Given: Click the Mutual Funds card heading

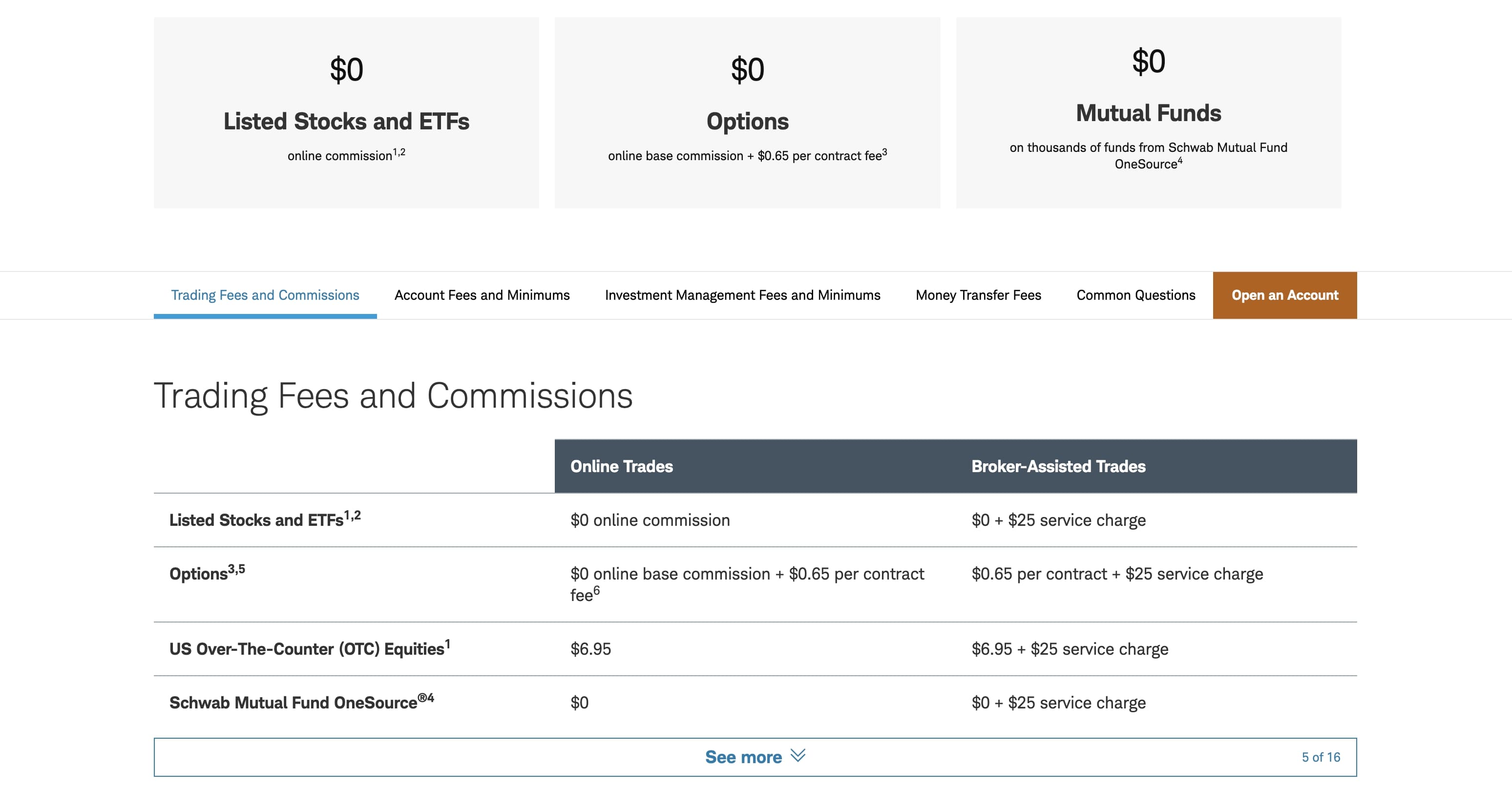Looking at the screenshot, I should coord(1148,113).
